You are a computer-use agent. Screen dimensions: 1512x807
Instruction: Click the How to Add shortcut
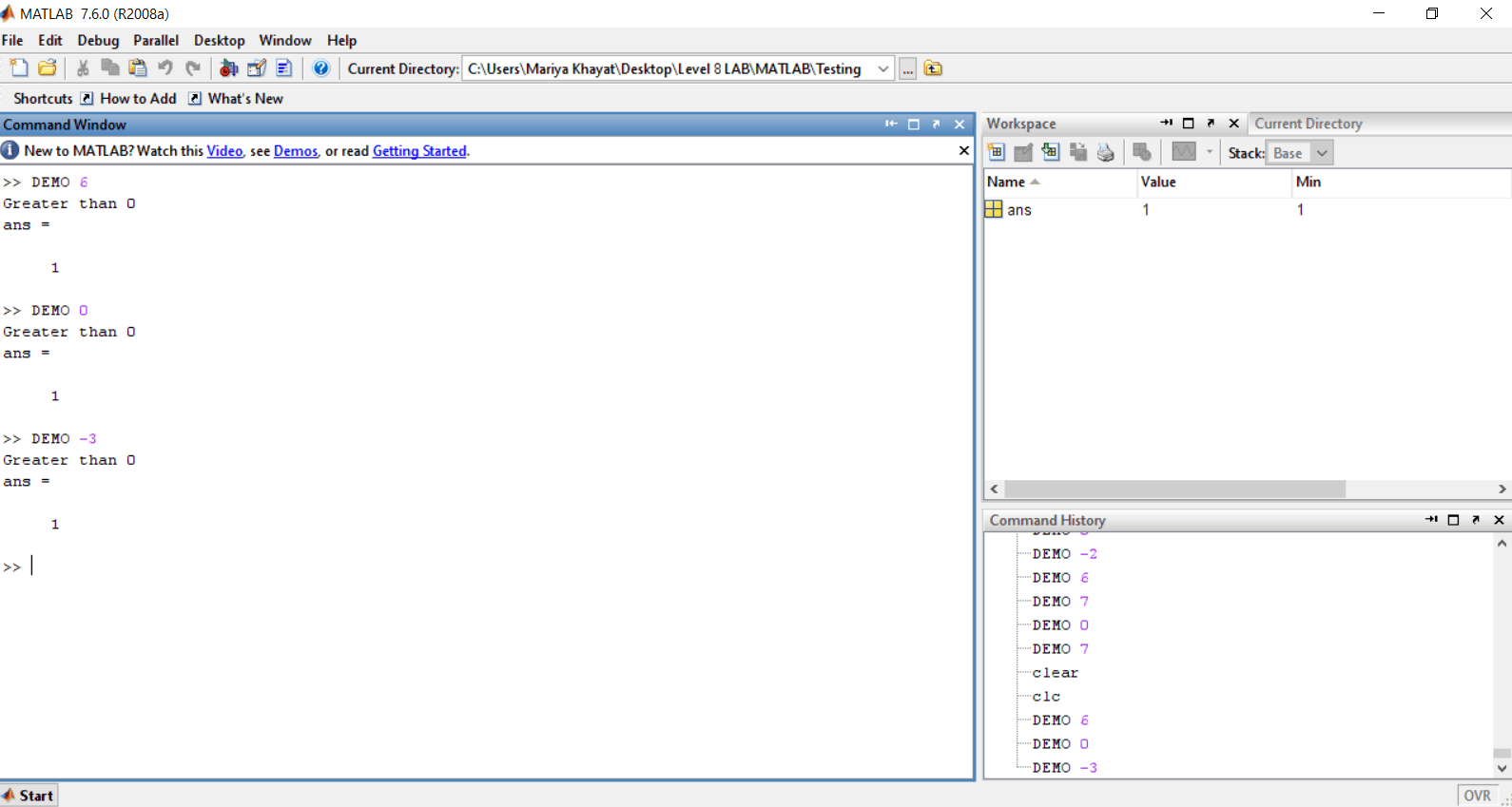click(x=129, y=99)
